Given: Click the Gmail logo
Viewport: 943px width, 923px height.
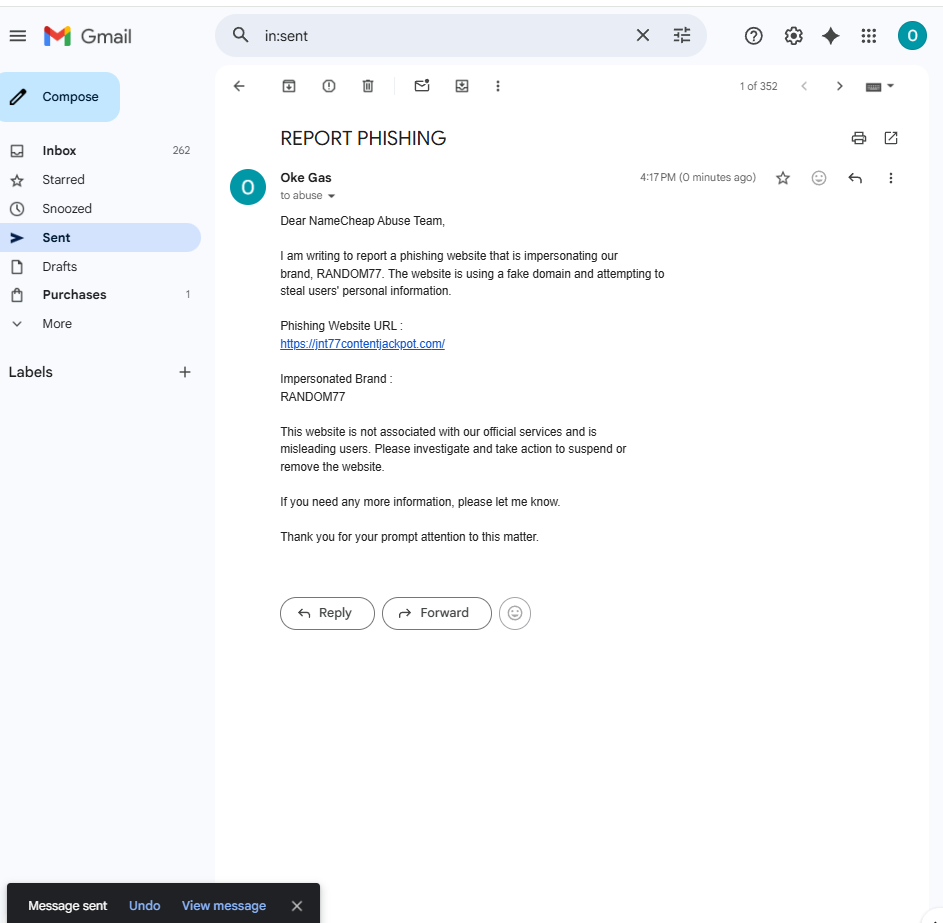Looking at the screenshot, I should pyautogui.click(x=88, y=36).
